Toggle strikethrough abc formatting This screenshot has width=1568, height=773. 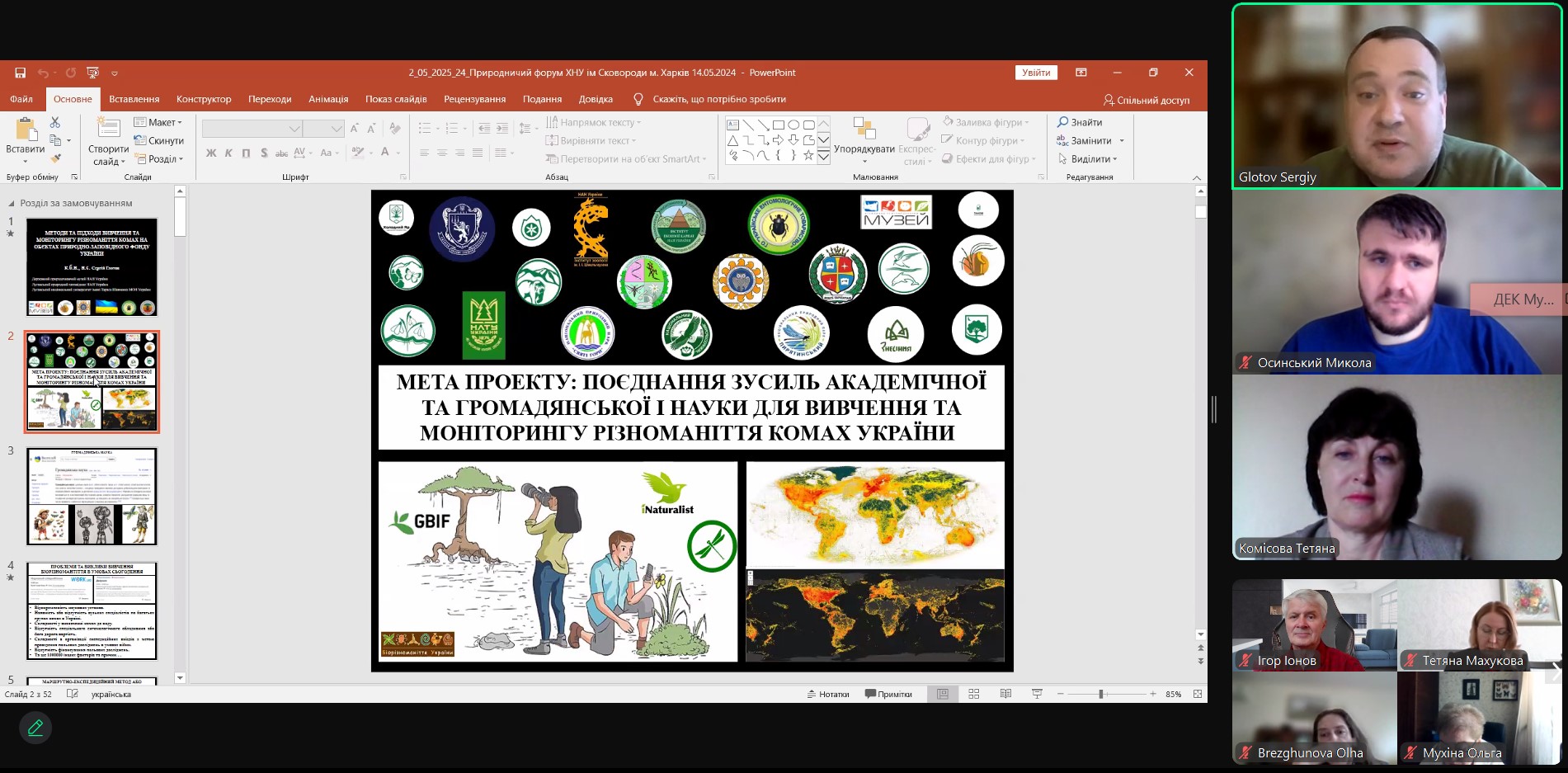click(x=281, y=153)
